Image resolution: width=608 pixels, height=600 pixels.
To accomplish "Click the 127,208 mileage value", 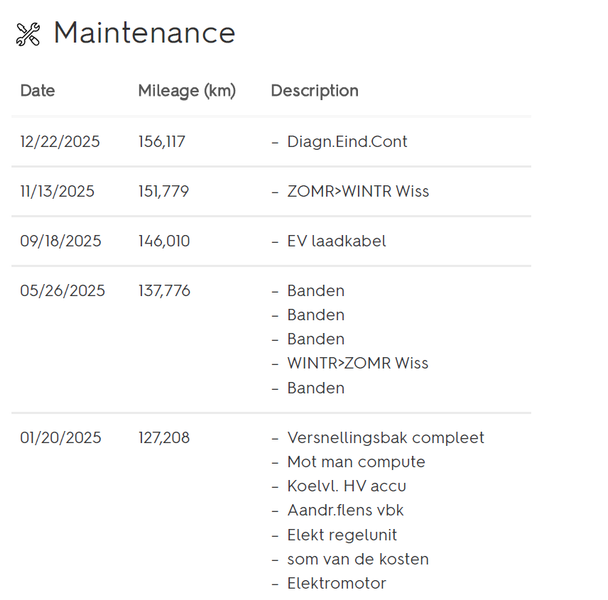I will tap(164, 438).
